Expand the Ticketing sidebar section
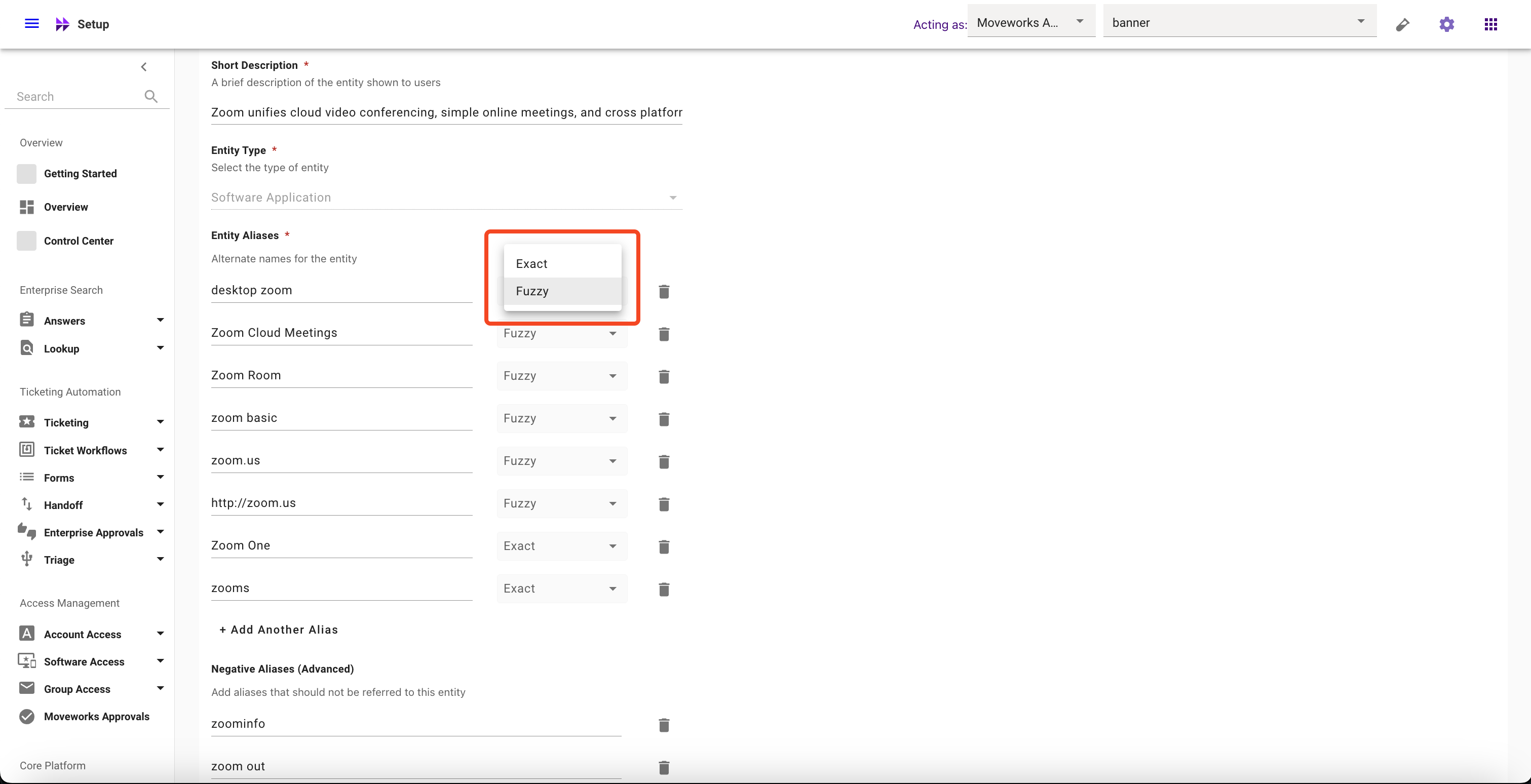 [x=160, y=422]
